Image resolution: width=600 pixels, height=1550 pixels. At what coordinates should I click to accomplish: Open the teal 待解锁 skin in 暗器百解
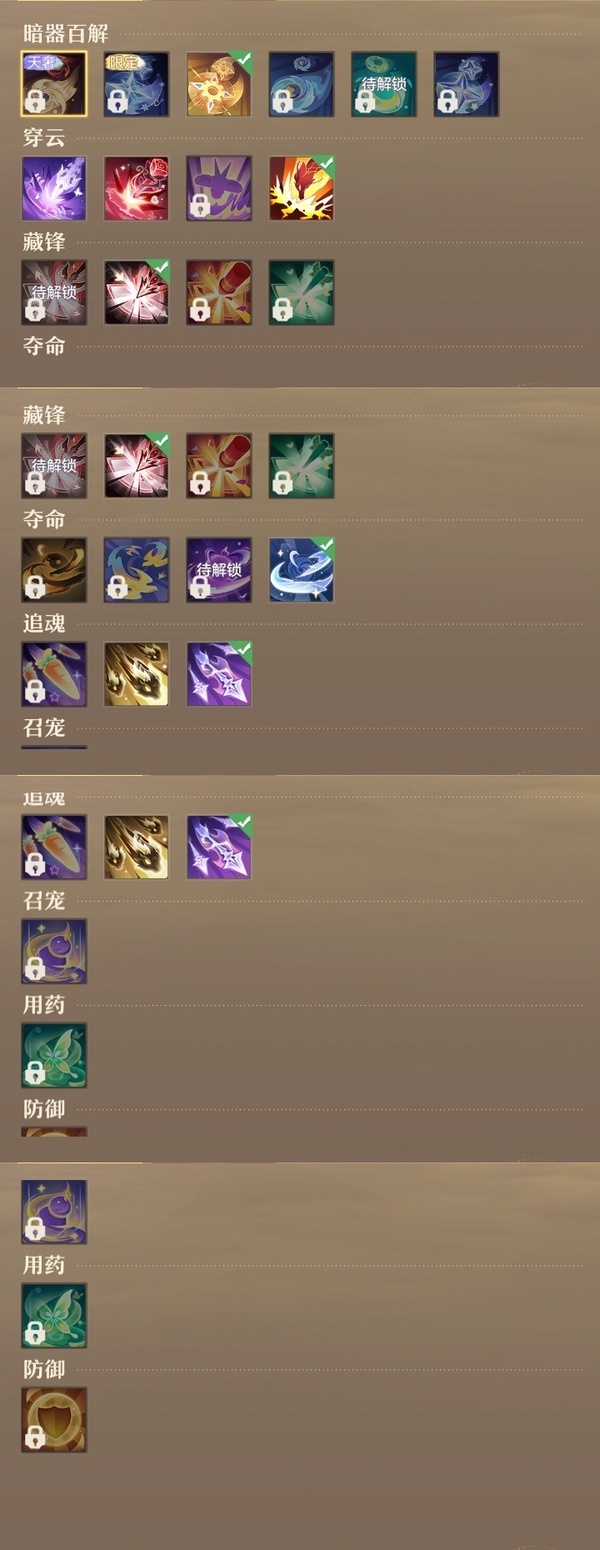pyautogui.click(x=384, y=85)
